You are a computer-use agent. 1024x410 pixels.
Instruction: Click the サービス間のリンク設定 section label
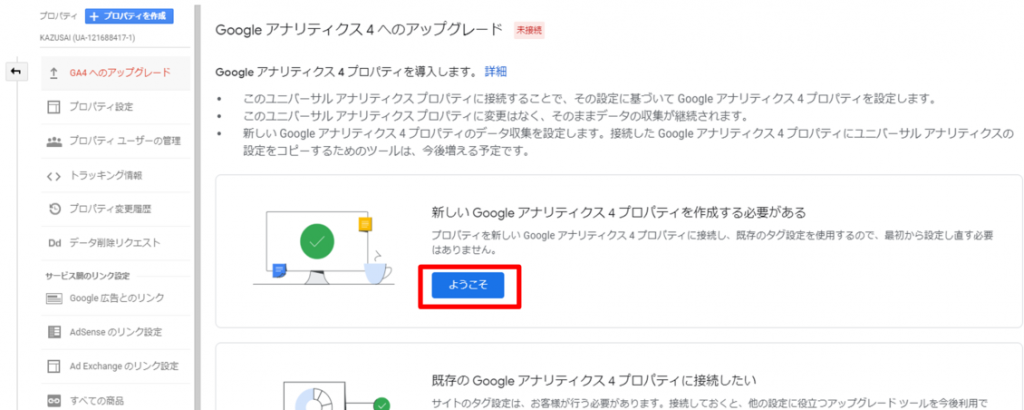[87, 276]
